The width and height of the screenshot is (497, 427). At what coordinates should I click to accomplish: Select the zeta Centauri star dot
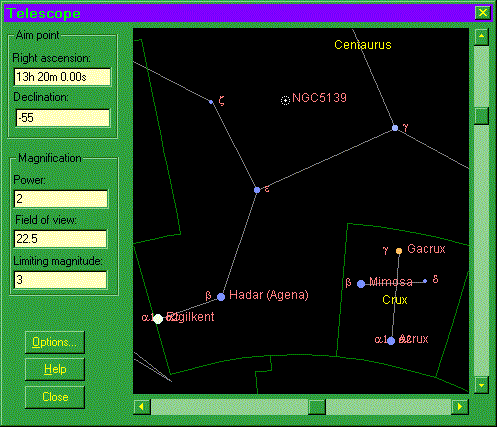point(211,102)
